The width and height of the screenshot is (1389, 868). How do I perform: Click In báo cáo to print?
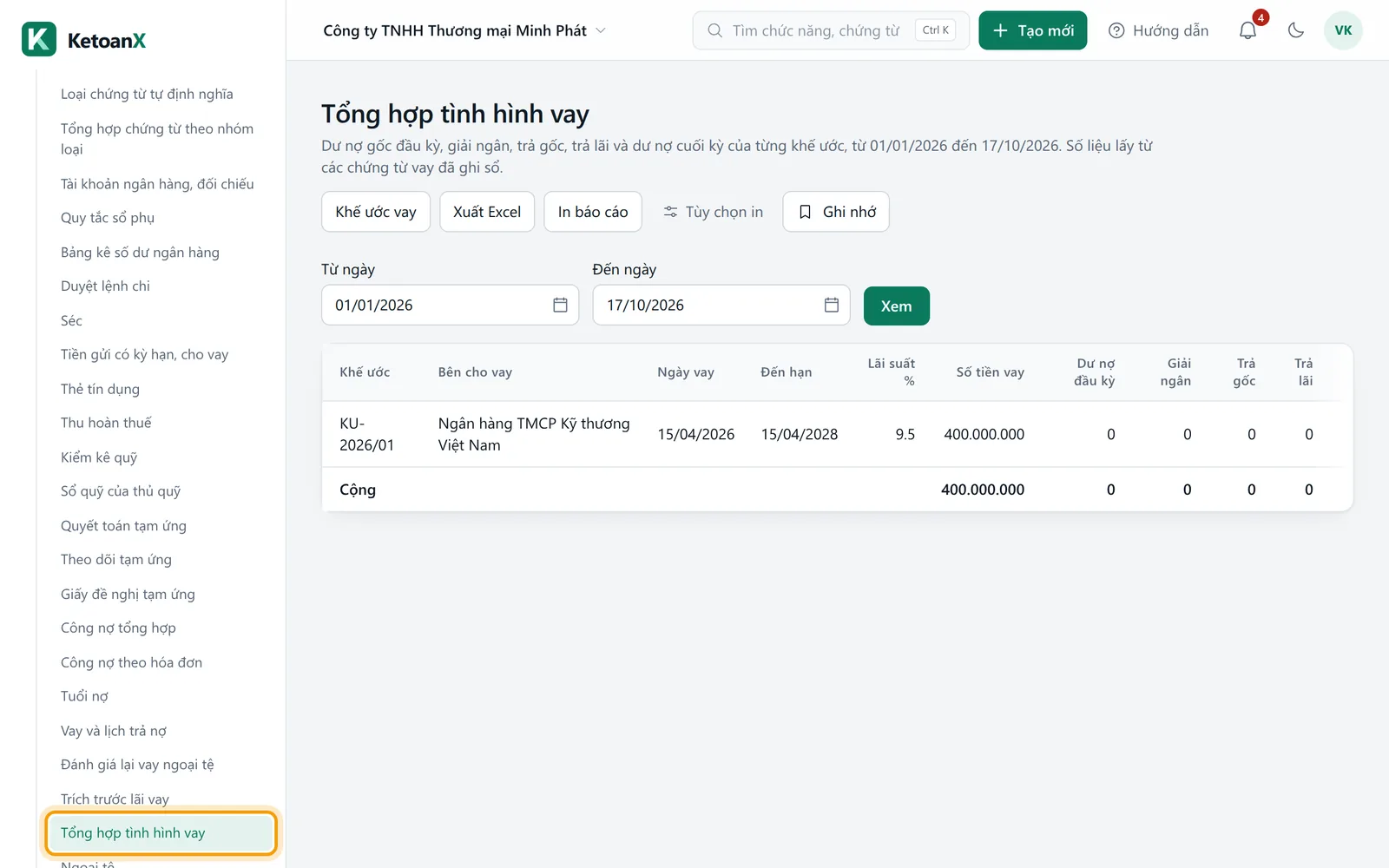point(593,212)
